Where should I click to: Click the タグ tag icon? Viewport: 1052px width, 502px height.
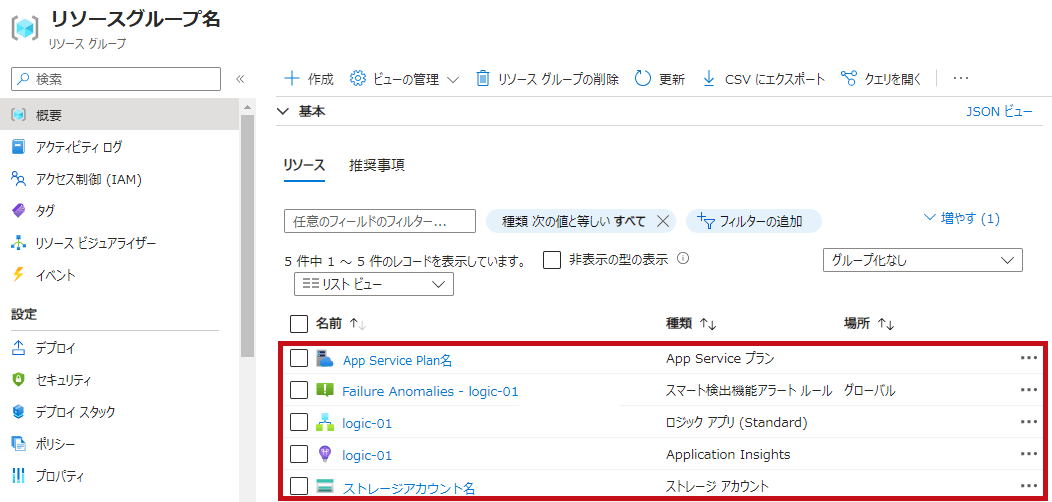tap(19, 211)
